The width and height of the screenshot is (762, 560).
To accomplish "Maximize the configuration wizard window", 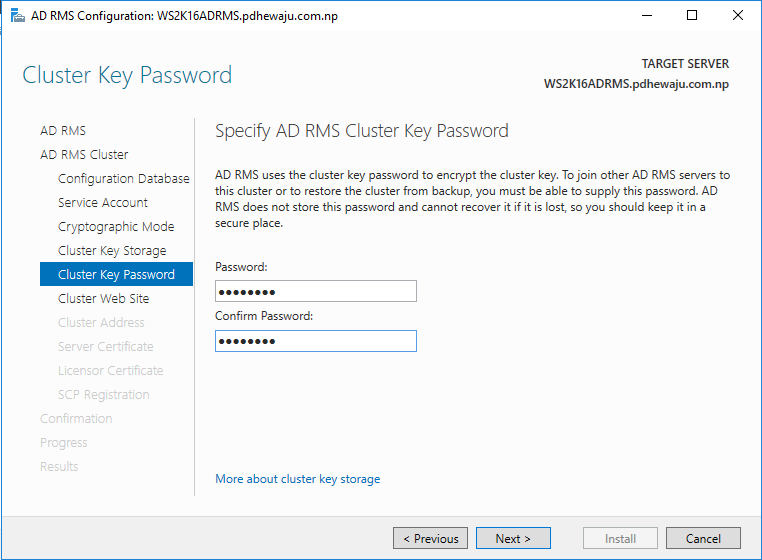I will coord(692,16).
